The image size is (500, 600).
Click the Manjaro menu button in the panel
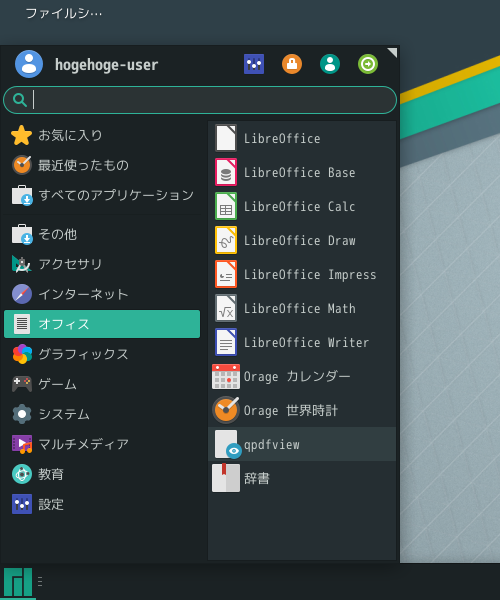pyautogui.click(x=18, y=582)
